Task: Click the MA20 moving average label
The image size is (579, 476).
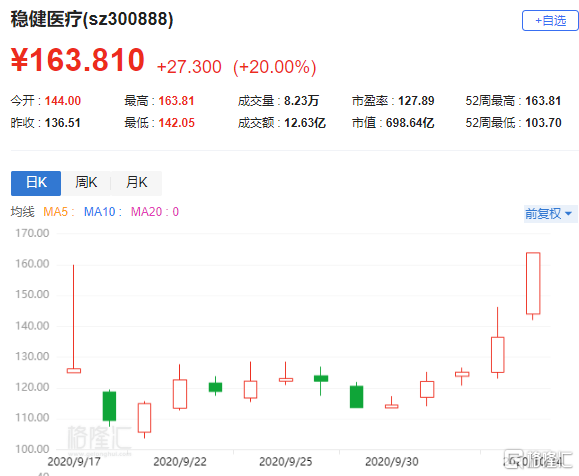Action: 154,212
